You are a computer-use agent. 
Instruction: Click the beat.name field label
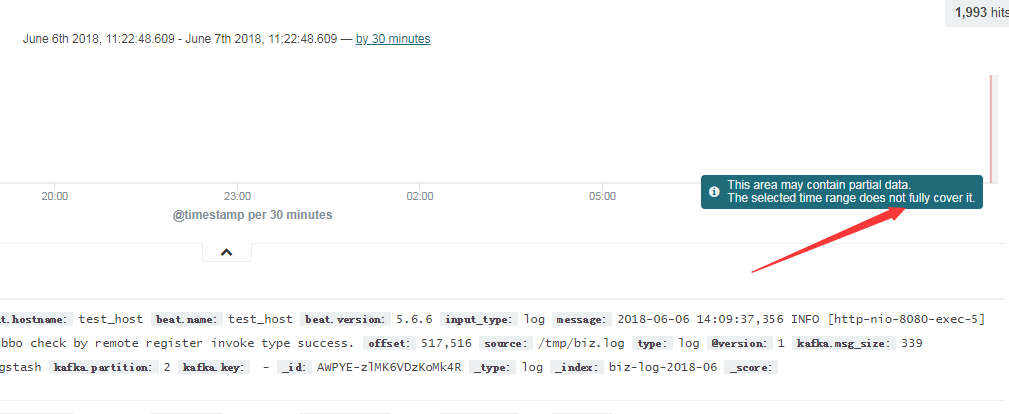(x=187, y=319)
